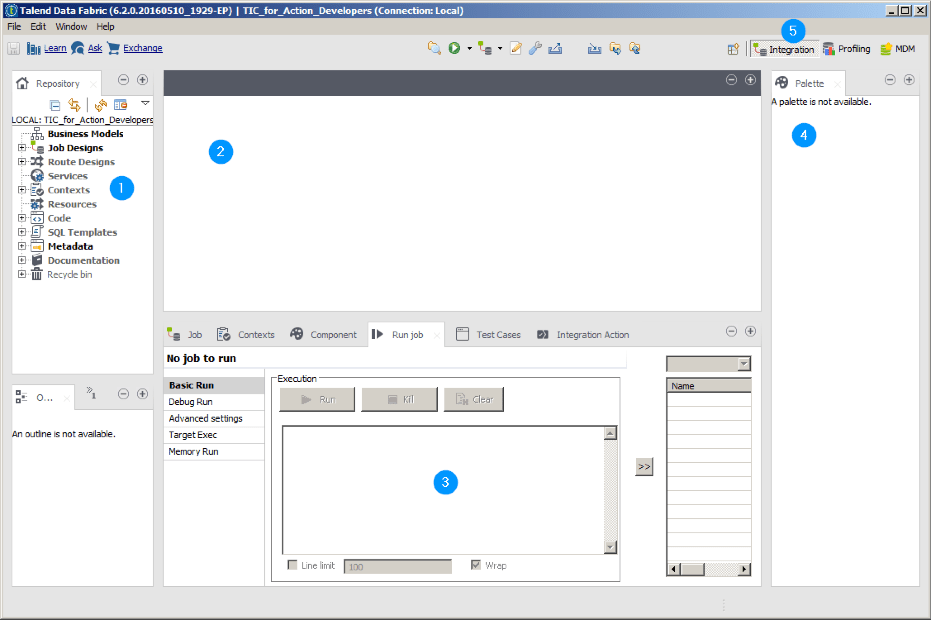This screenshot has width=931, height=620.
Task: Open the context combo box above Name table
Action: point(708,363)
